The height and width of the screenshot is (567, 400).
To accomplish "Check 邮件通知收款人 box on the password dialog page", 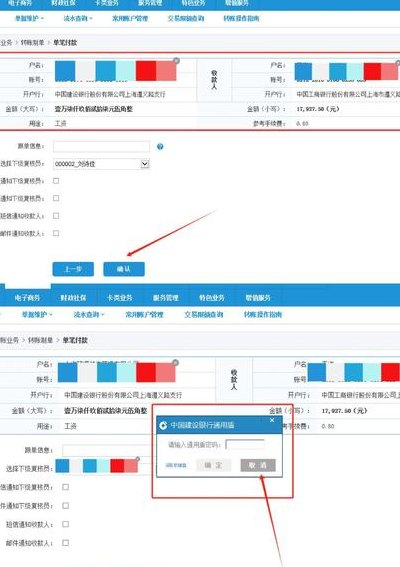I will click(x=65, y=543).
